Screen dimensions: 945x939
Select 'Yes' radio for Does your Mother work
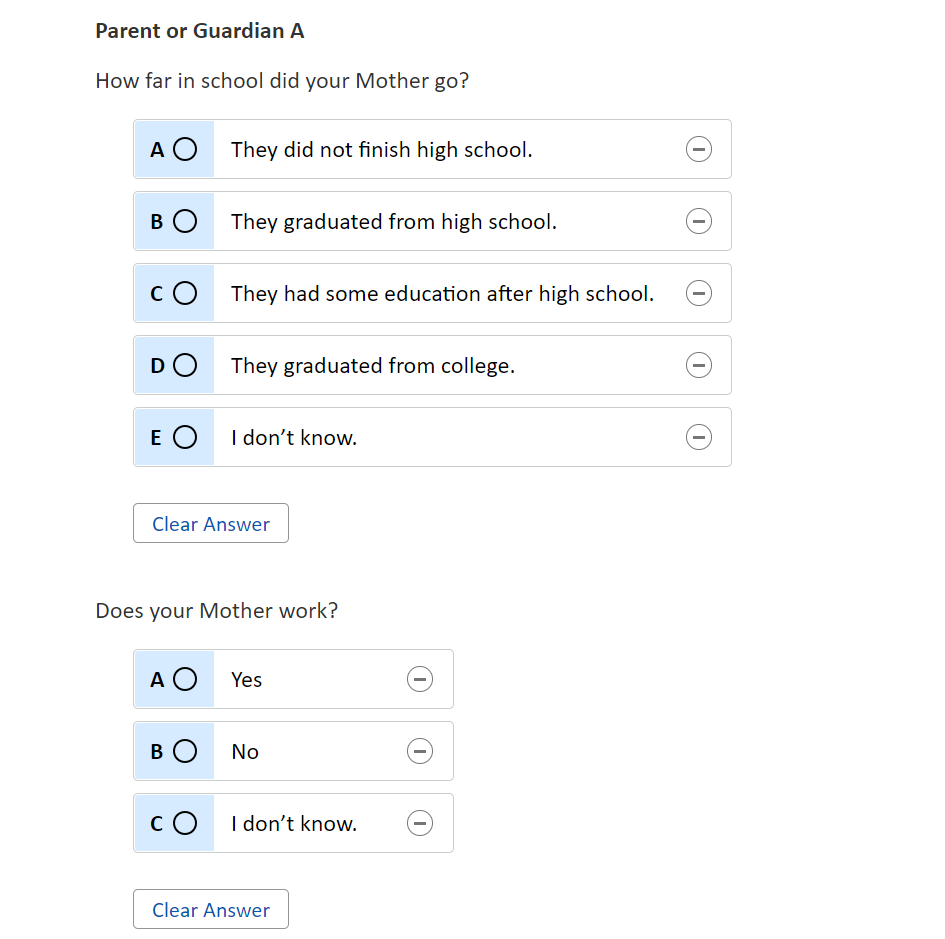pos(184,680)
